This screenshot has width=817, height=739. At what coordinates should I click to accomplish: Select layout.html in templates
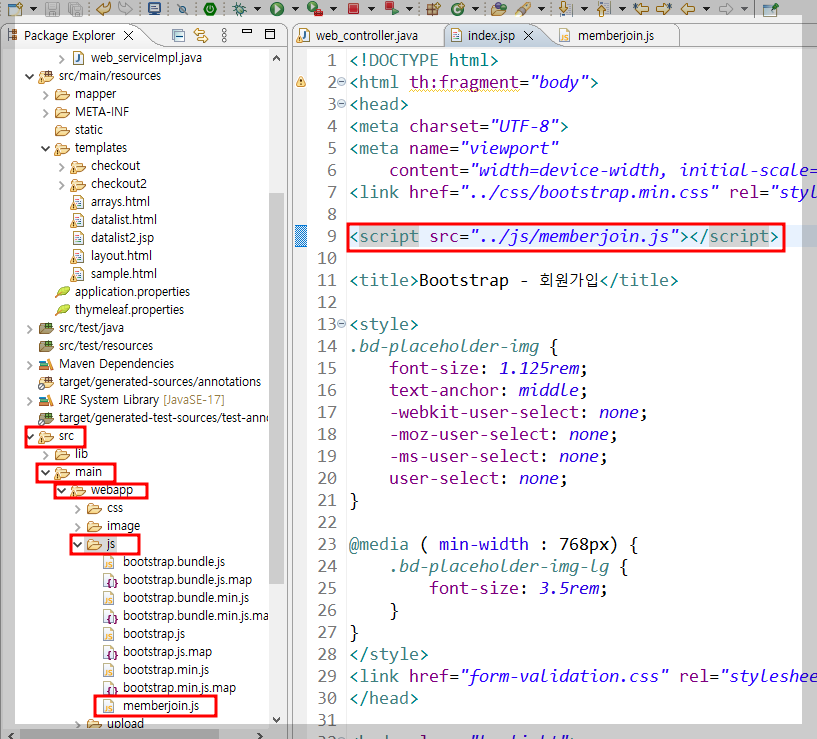(121, 255)
